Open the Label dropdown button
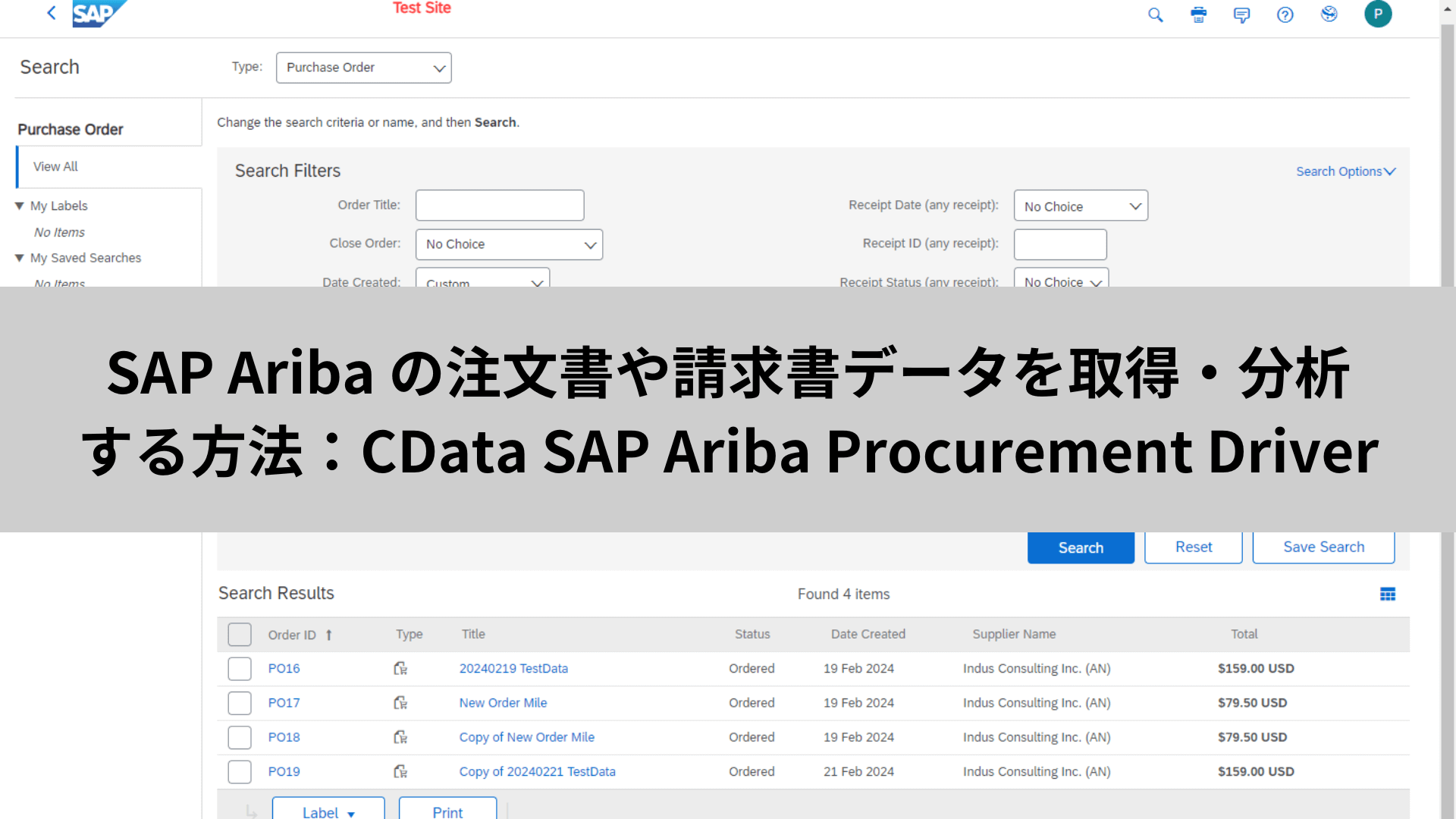This screenshot has height=819, width=1456. pyautogui.click(x=328, y=808)
